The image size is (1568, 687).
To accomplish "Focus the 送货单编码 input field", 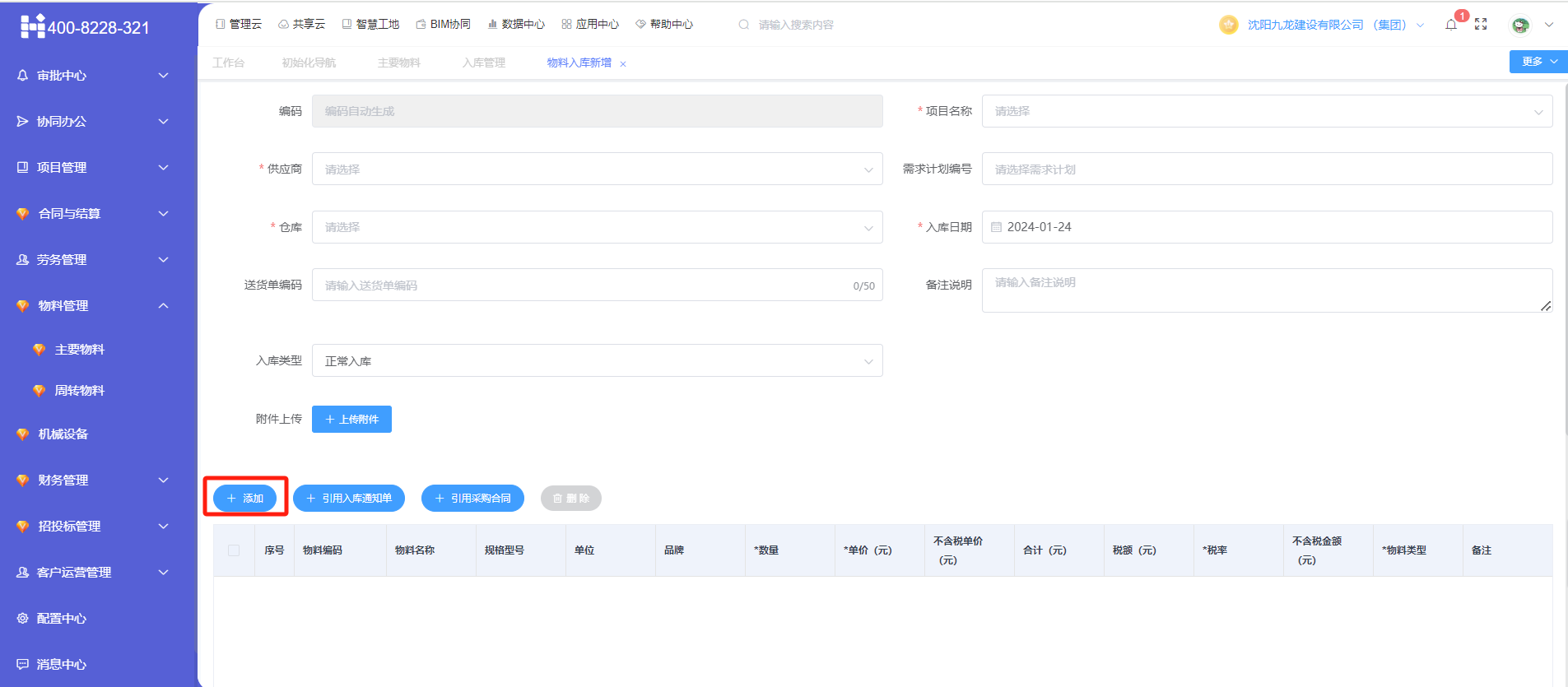I will click(597, 285).
